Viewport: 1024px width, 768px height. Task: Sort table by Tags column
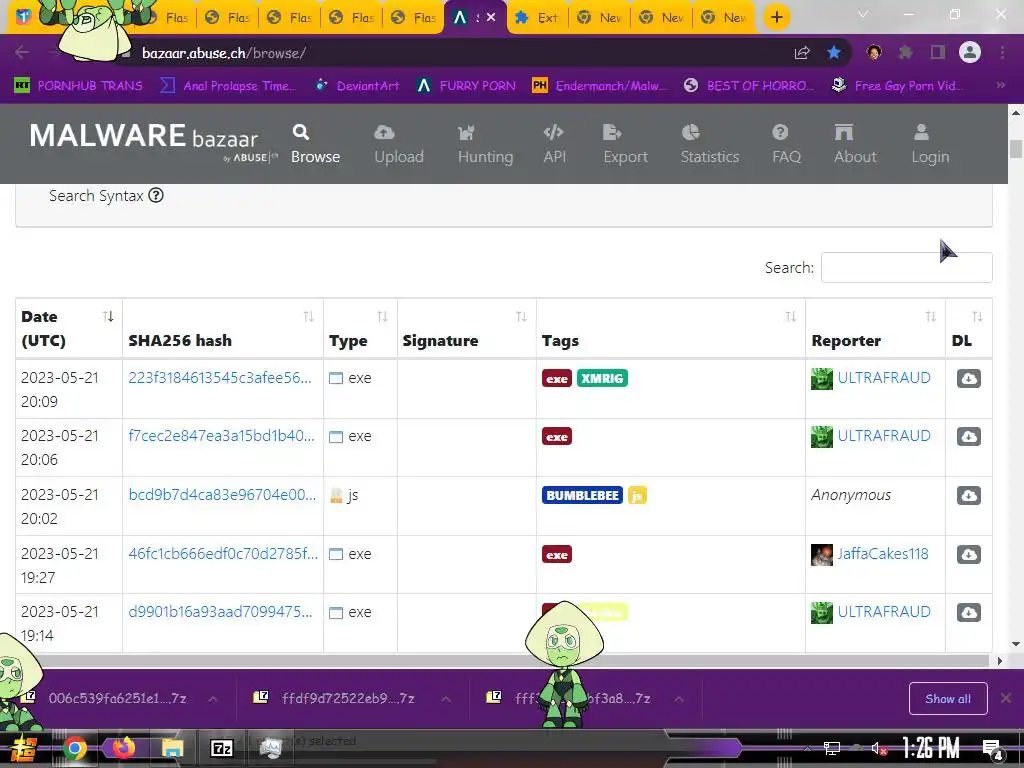(671, 328)
